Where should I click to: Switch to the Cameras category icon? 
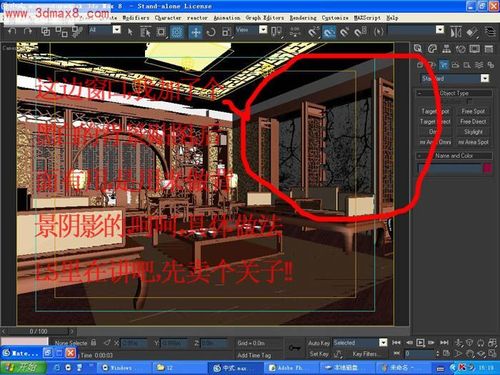[x=455, y=65]
